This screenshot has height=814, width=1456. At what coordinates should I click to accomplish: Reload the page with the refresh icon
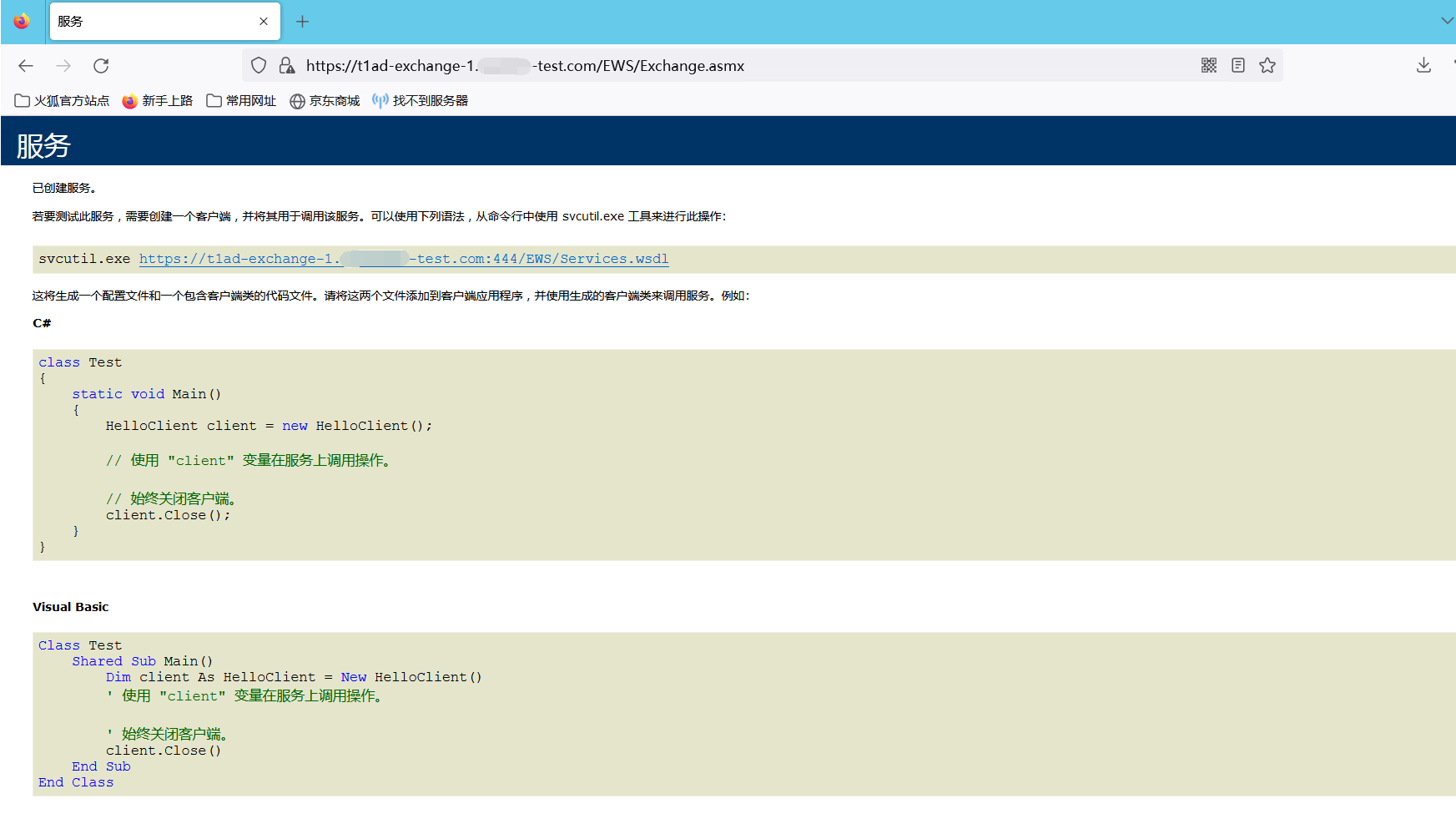click(101, 65)
